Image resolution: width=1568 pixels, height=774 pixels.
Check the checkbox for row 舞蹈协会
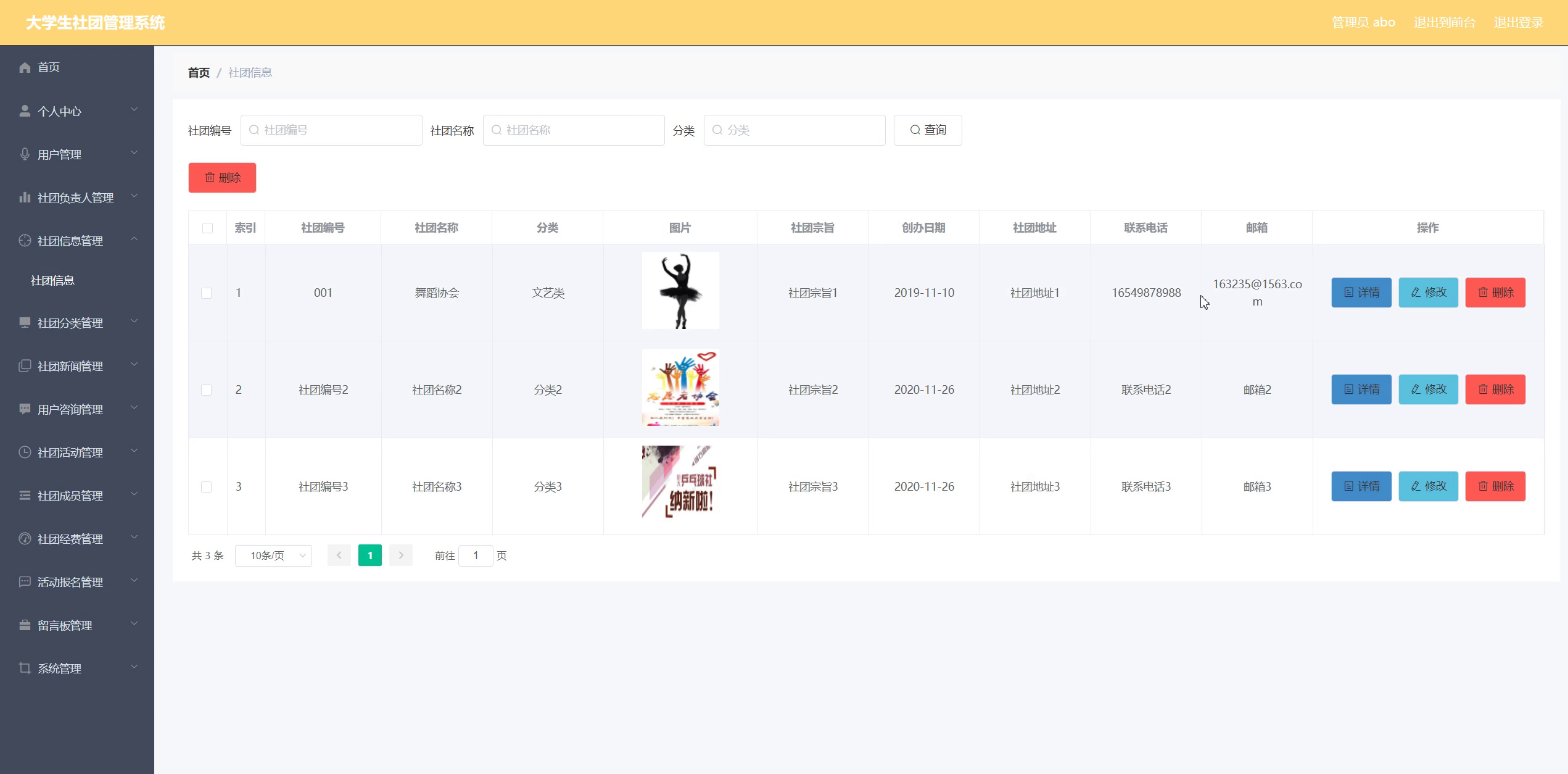pyautogui.click(x=207, y=293)
